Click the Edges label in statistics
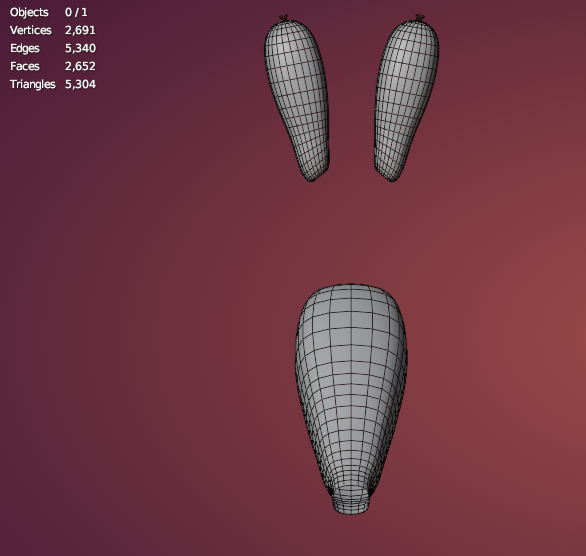The width and height of the screenshot is (586, 556). coord(25,48)
